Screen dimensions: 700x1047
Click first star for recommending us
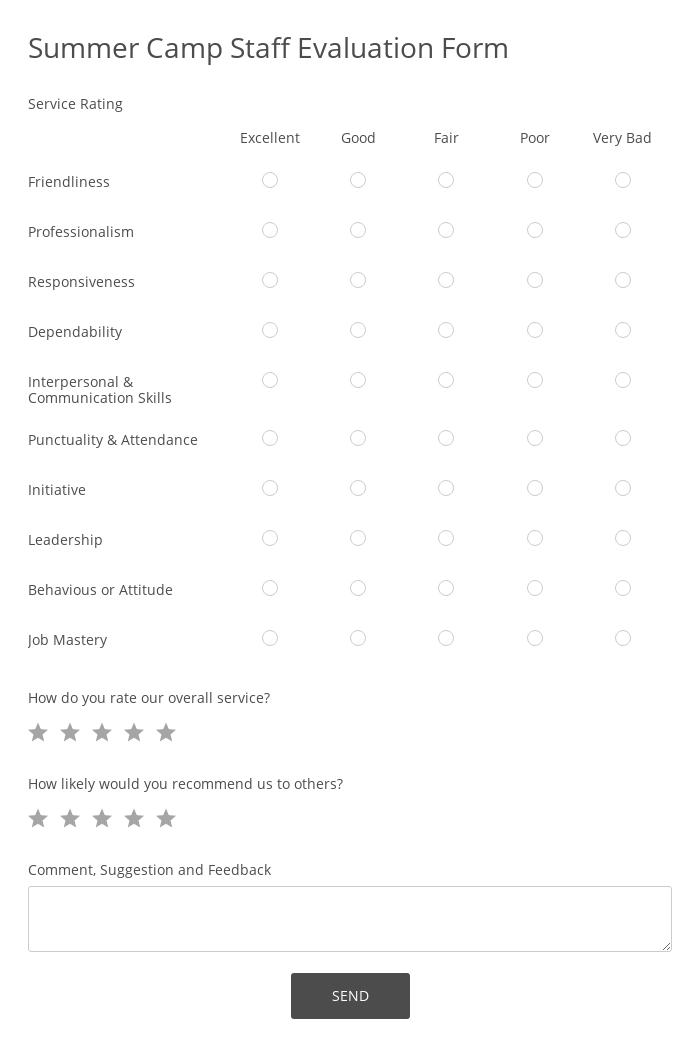tap(38, 819)
